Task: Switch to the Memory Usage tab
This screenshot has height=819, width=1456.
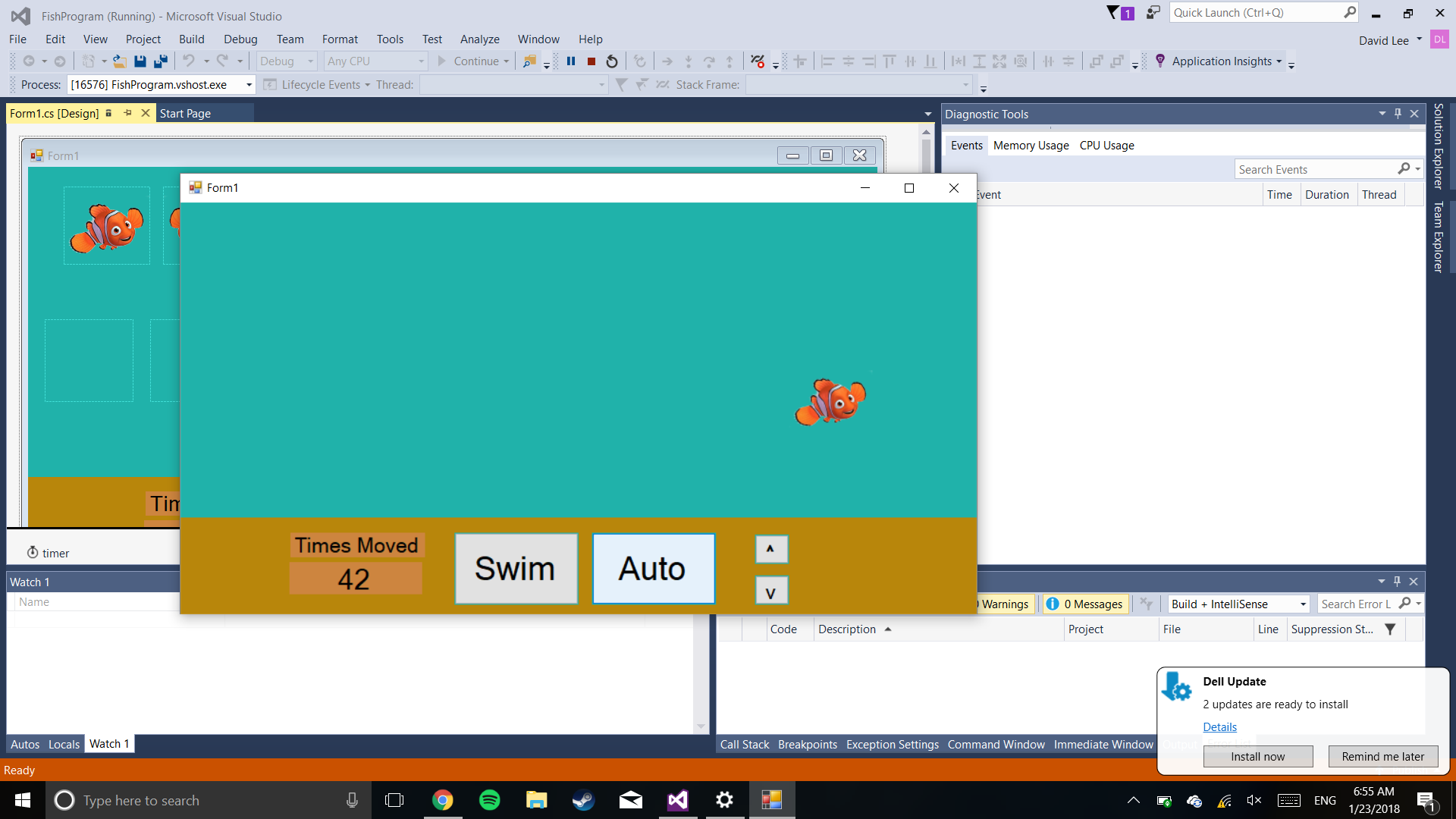Action: pos(1031,146)
